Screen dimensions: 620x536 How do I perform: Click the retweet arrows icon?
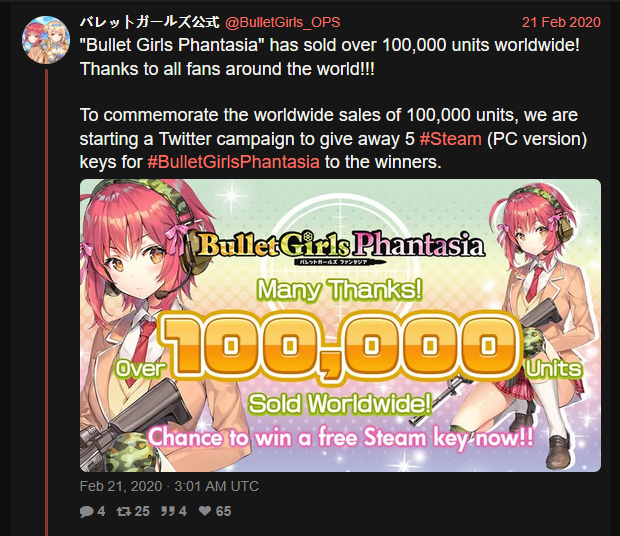[124, 511]
